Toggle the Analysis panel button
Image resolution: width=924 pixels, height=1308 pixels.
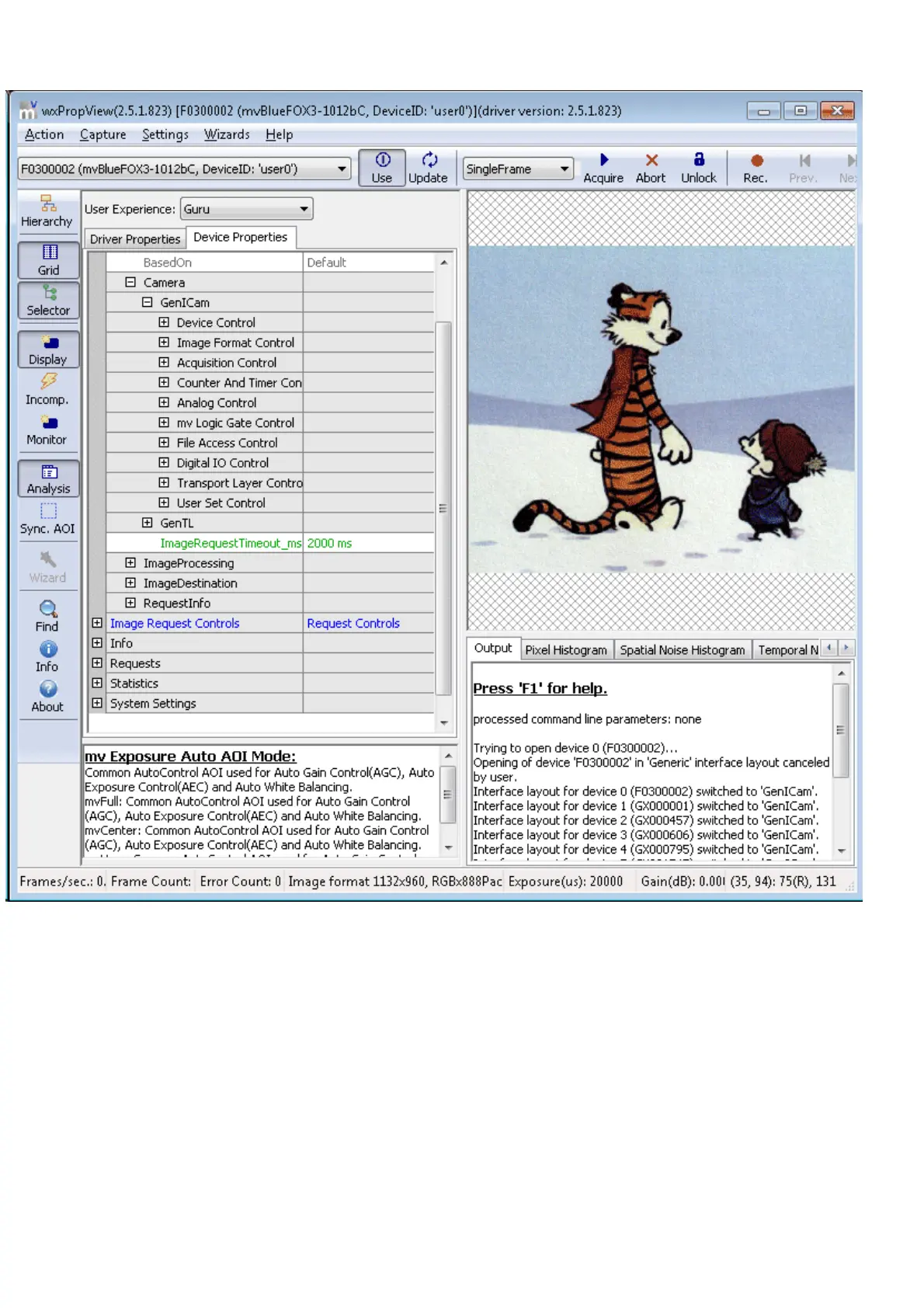49,478
